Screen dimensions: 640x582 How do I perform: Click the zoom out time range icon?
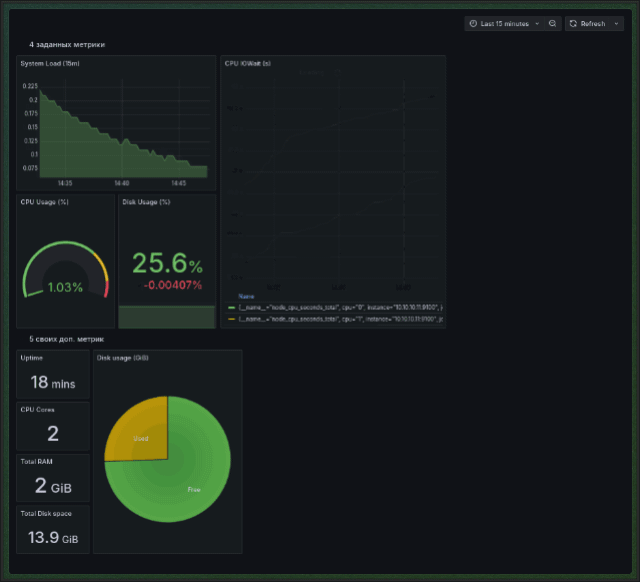(x=553, y=23)
